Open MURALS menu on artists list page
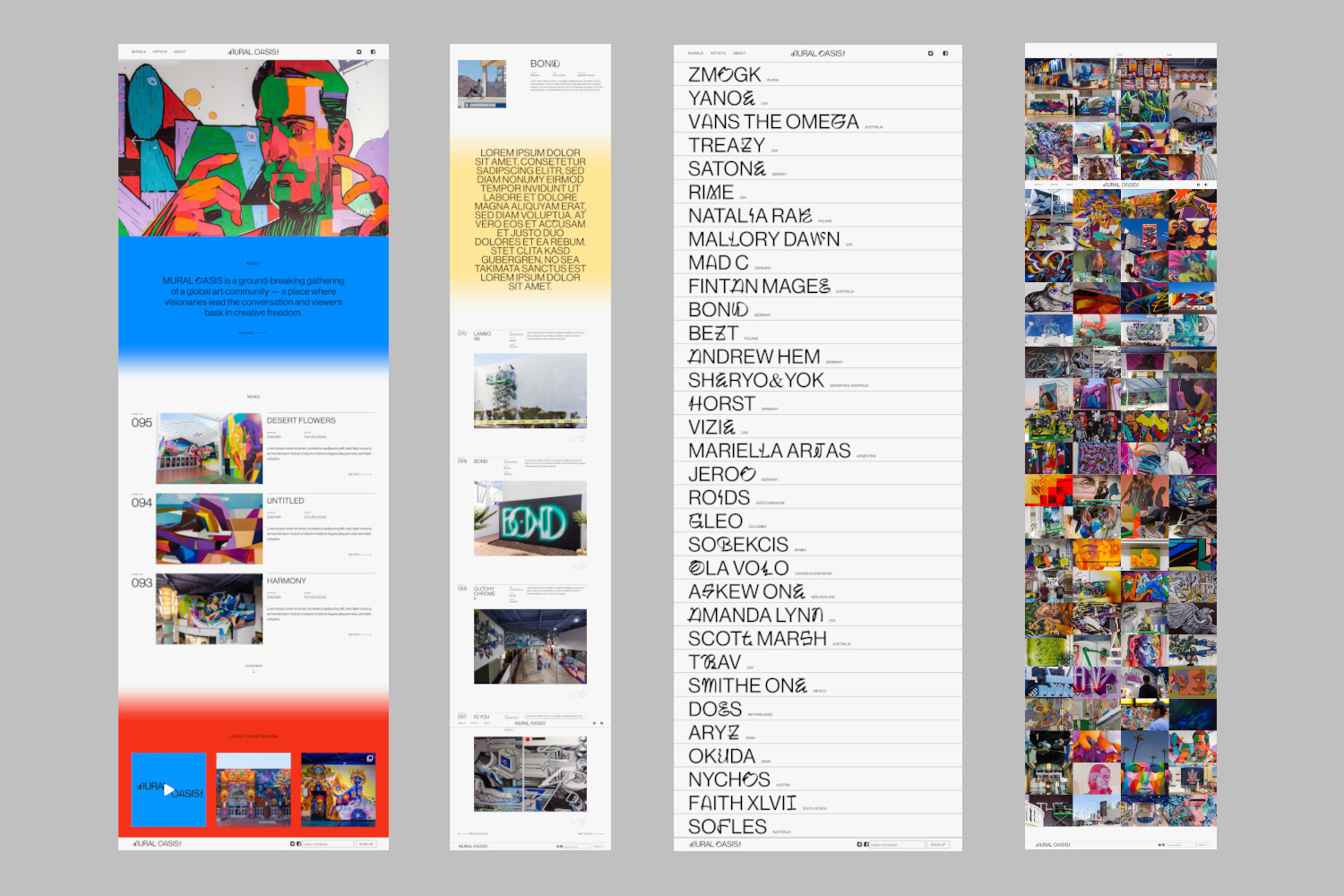This screenshot has width=1344, height=896. pyautogui.click(x=695, y=53)
